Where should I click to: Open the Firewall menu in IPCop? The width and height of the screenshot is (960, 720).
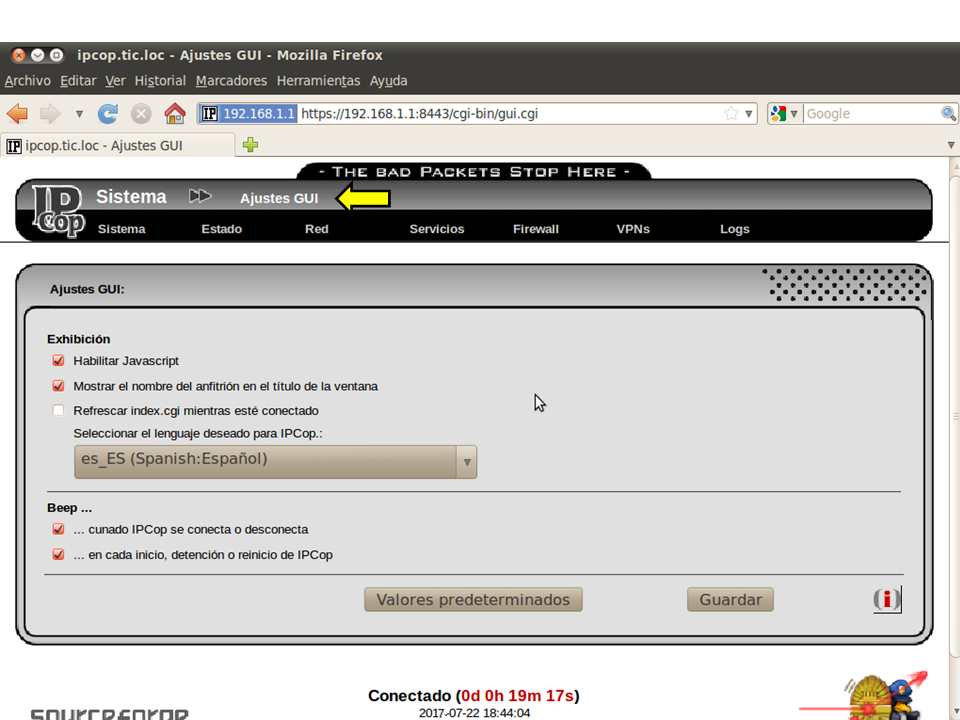pyautogui.click(x=535, y=229)
